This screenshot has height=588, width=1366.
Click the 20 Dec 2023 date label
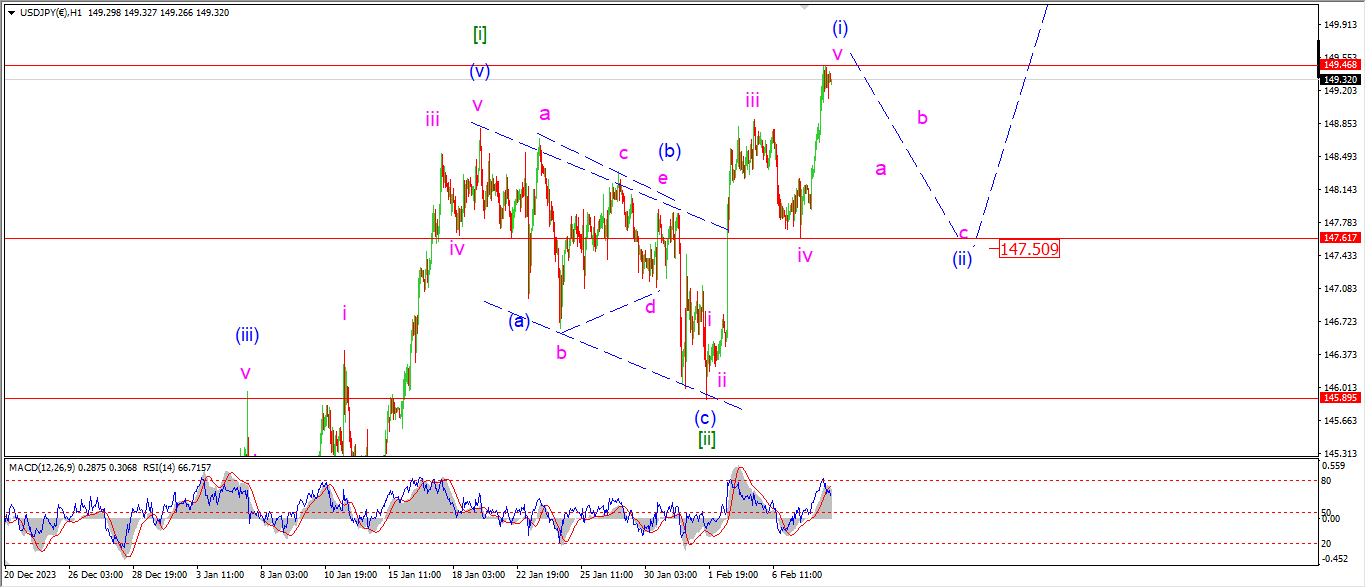[x=29, y=576]
